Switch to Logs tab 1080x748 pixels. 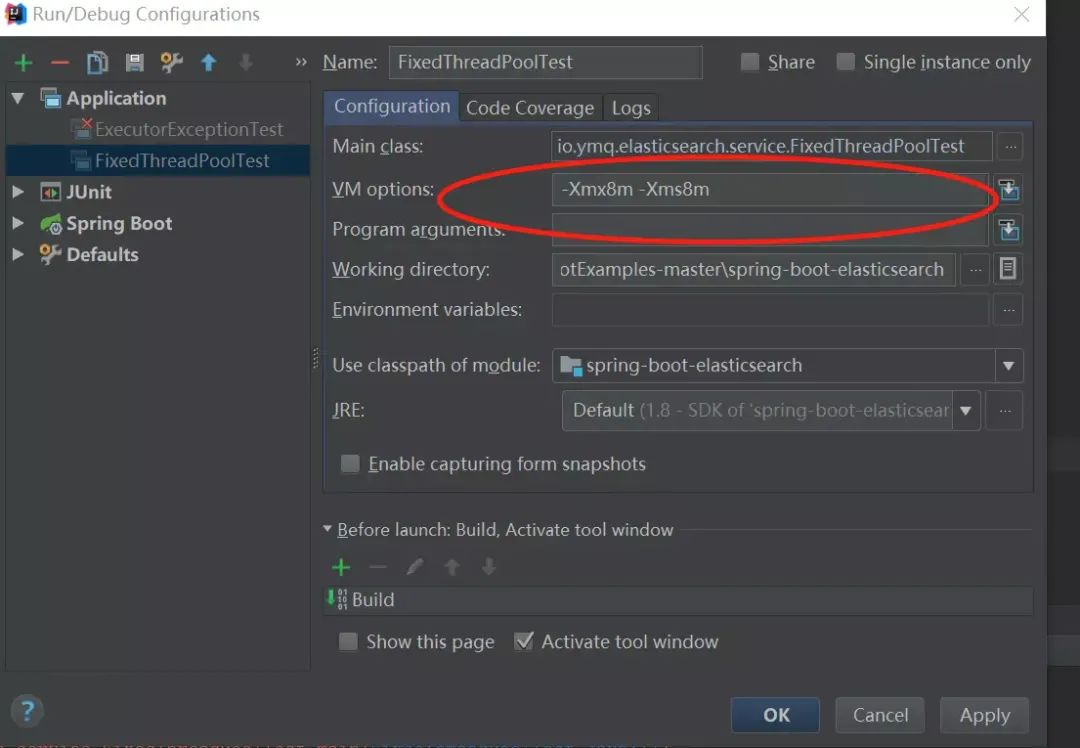[631, 108]
